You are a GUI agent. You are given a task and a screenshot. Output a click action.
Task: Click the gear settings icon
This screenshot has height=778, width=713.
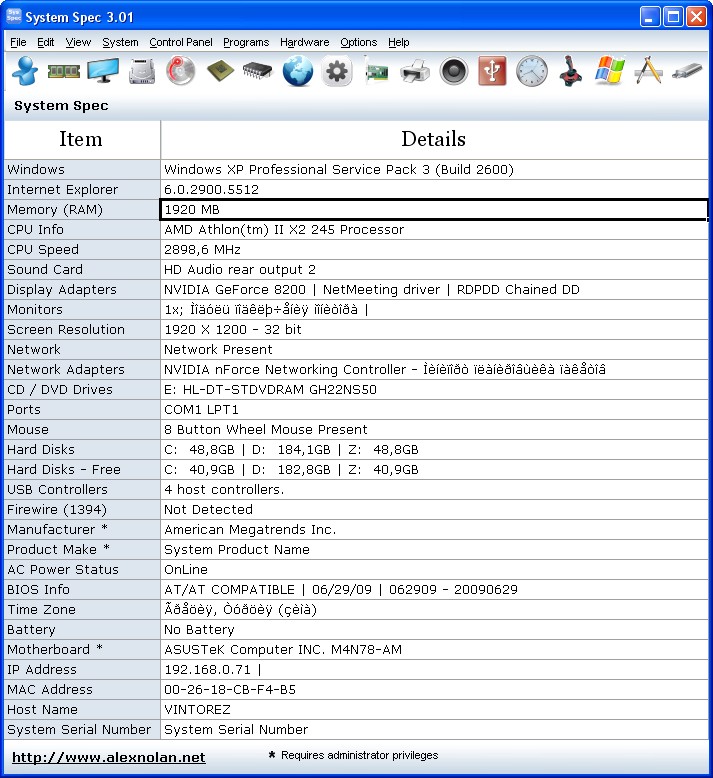(337, 71)
